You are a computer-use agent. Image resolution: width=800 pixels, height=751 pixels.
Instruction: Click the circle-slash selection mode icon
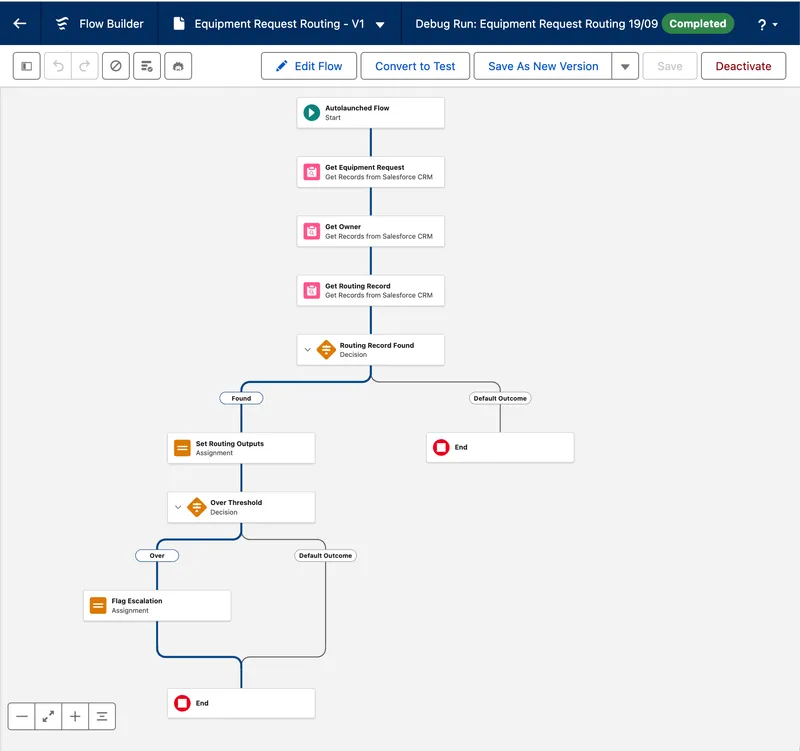pyautogui.click(x=116, y=66)
